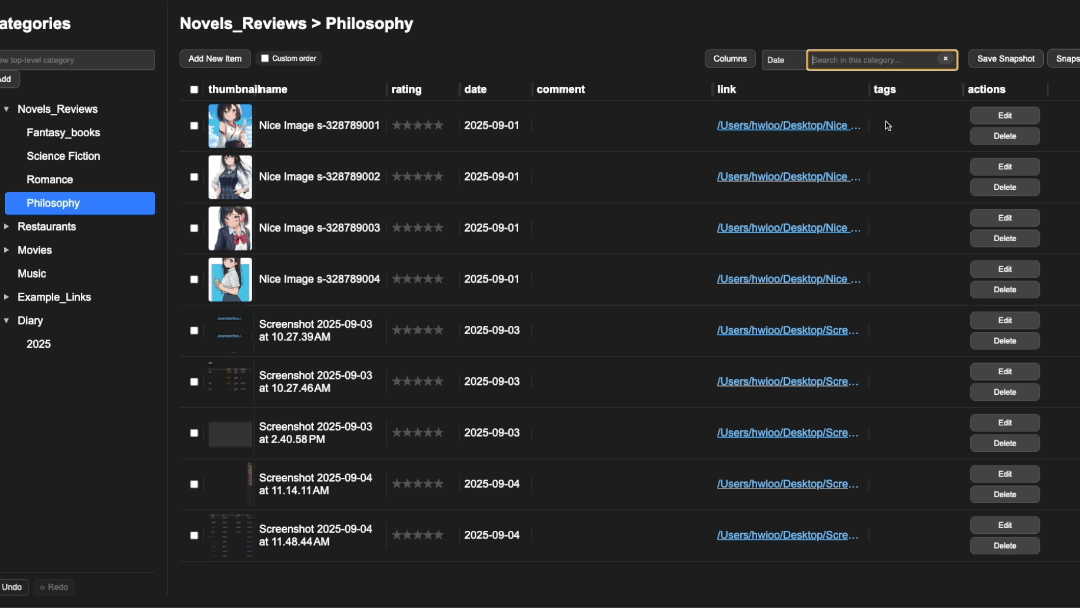Click the Add New Item button
Image resolution: width=1080 pixels, height=608 pixels.
215,59
